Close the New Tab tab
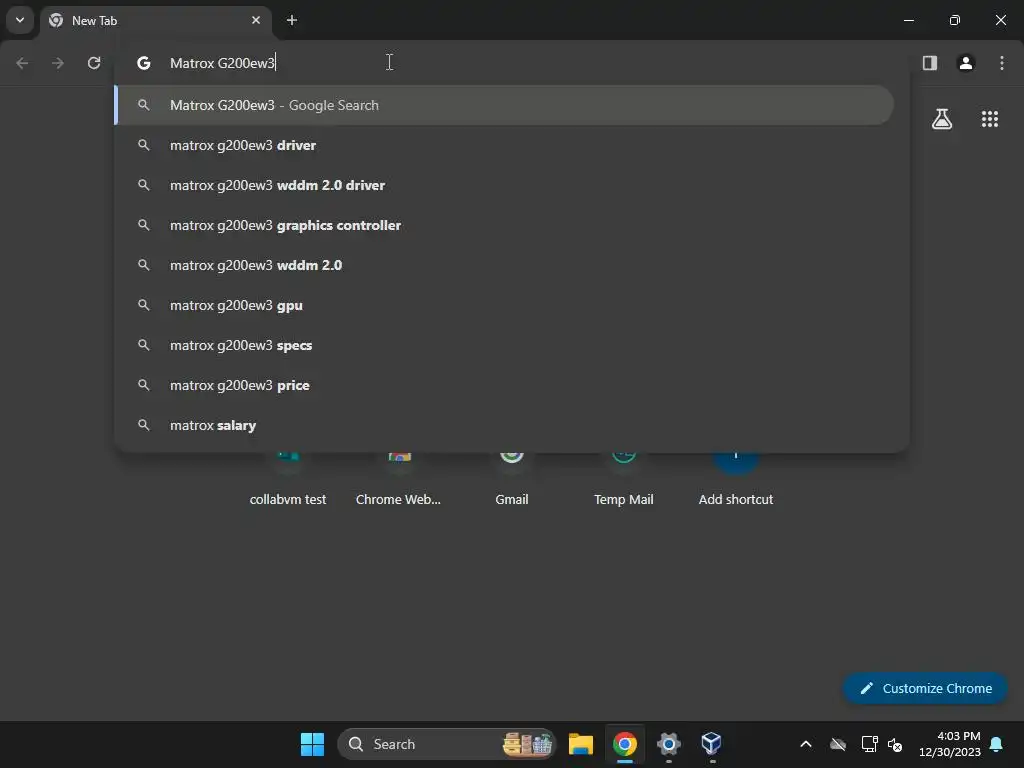The height and width of the screenshot is (768, 1024). click(255, 20)
